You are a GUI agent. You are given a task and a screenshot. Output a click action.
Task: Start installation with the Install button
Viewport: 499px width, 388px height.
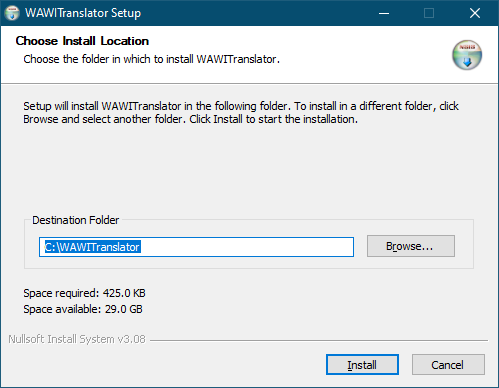tap(362, 365)
